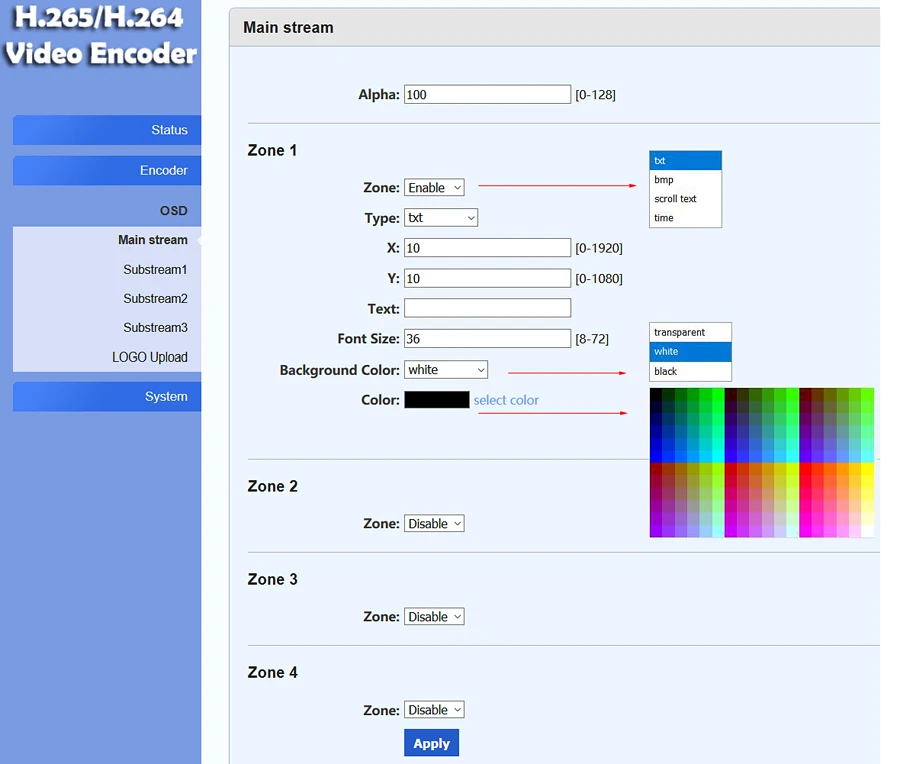Go to Substream2 OSD page

coord(155,298)
